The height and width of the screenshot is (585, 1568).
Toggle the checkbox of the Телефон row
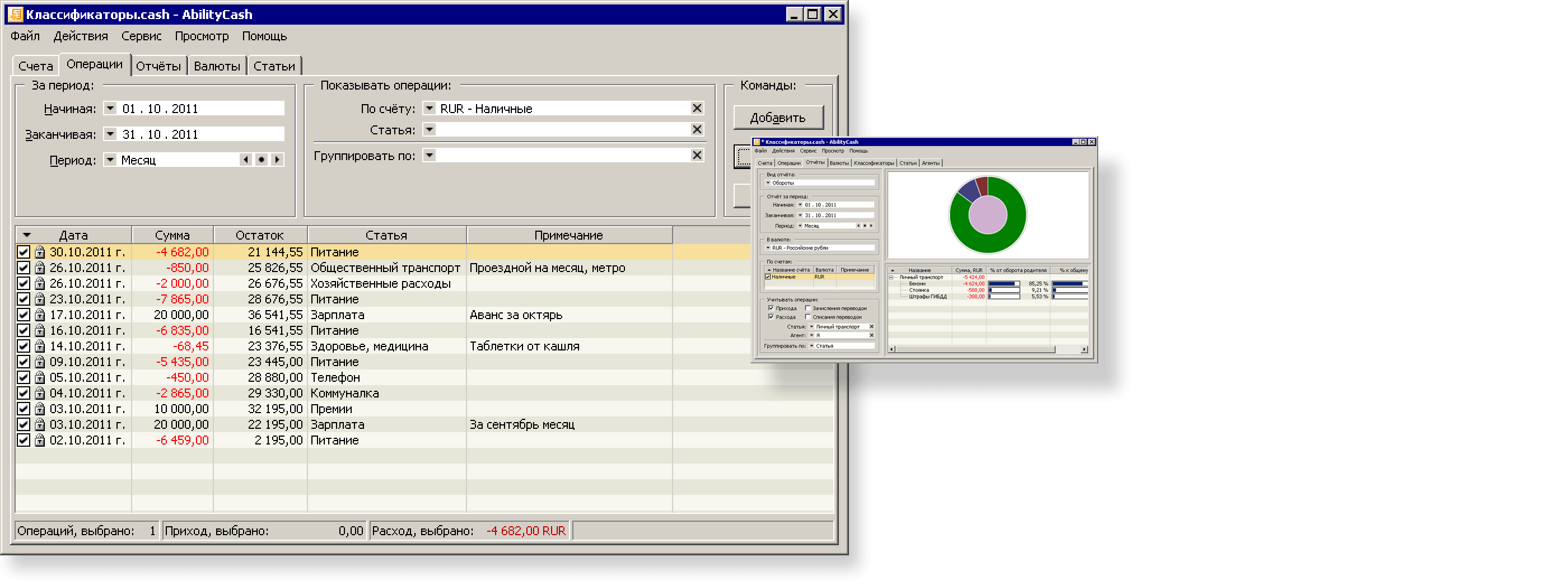pos(24,377)
